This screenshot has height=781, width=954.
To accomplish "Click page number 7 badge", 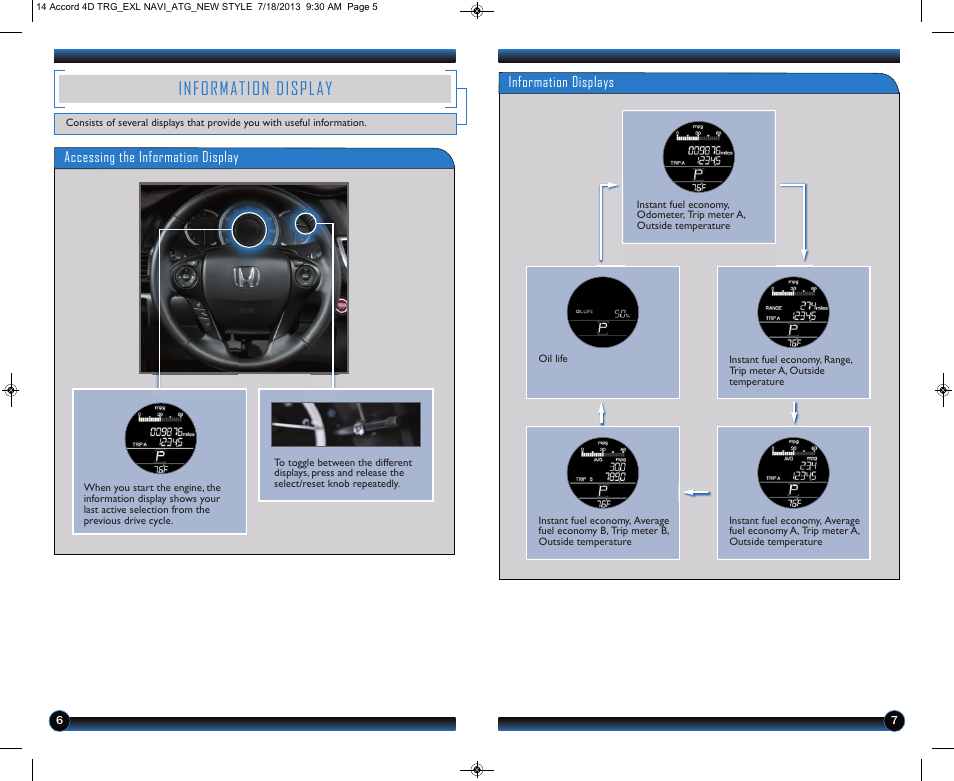I will 894,721.
